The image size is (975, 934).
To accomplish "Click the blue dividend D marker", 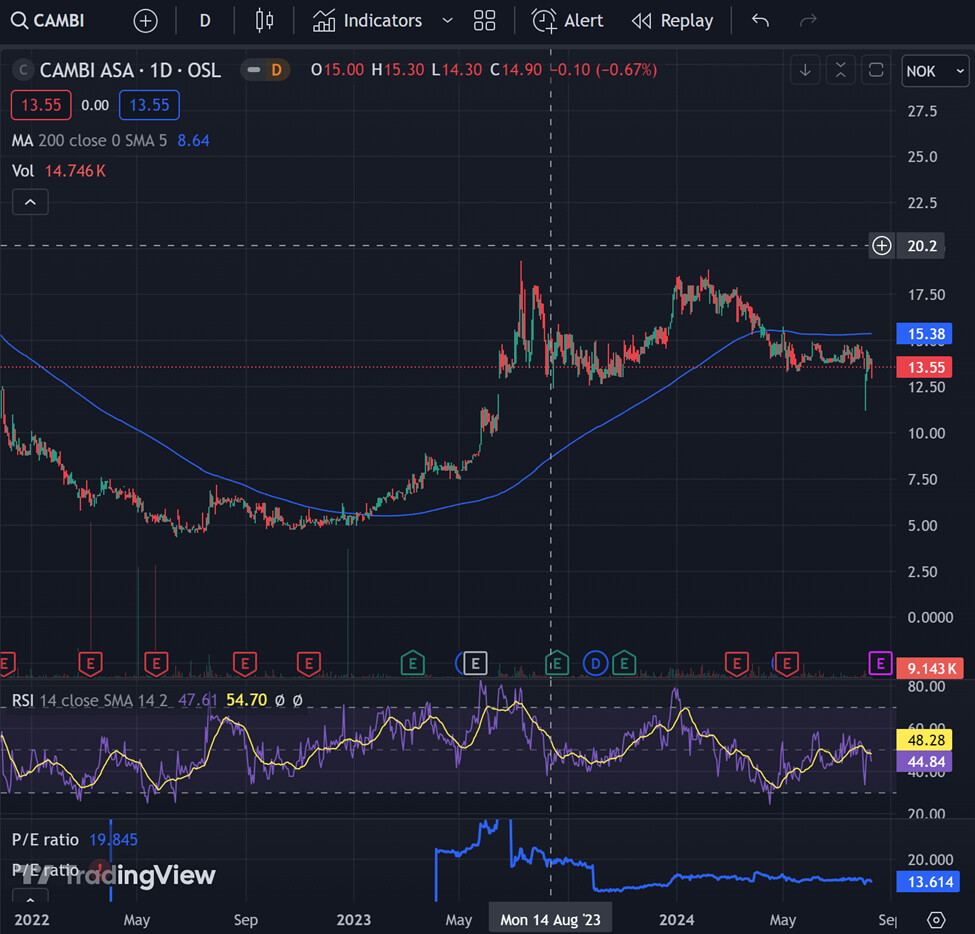I will (x=596, y=662).
